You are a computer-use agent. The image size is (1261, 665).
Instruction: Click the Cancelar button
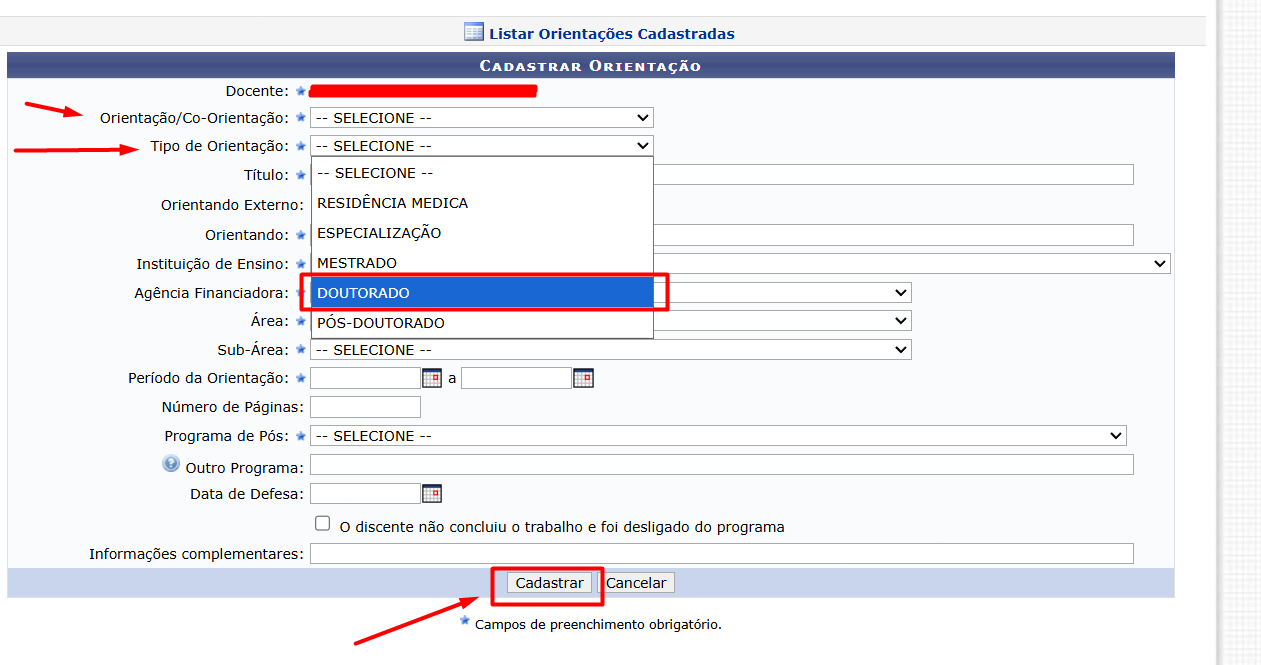click(x=636, y=583)
